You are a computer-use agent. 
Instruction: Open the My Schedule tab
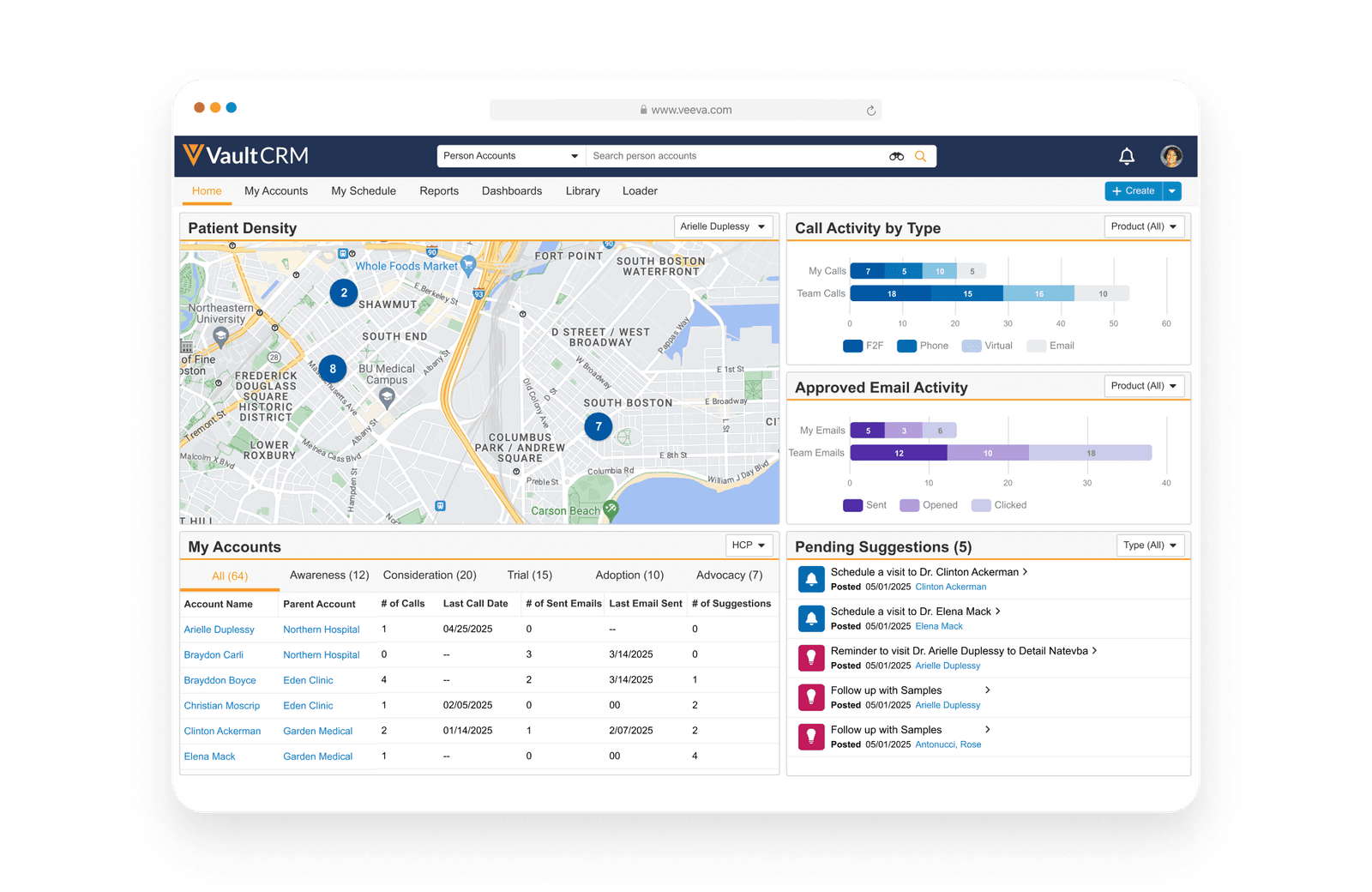pos(364,191)
